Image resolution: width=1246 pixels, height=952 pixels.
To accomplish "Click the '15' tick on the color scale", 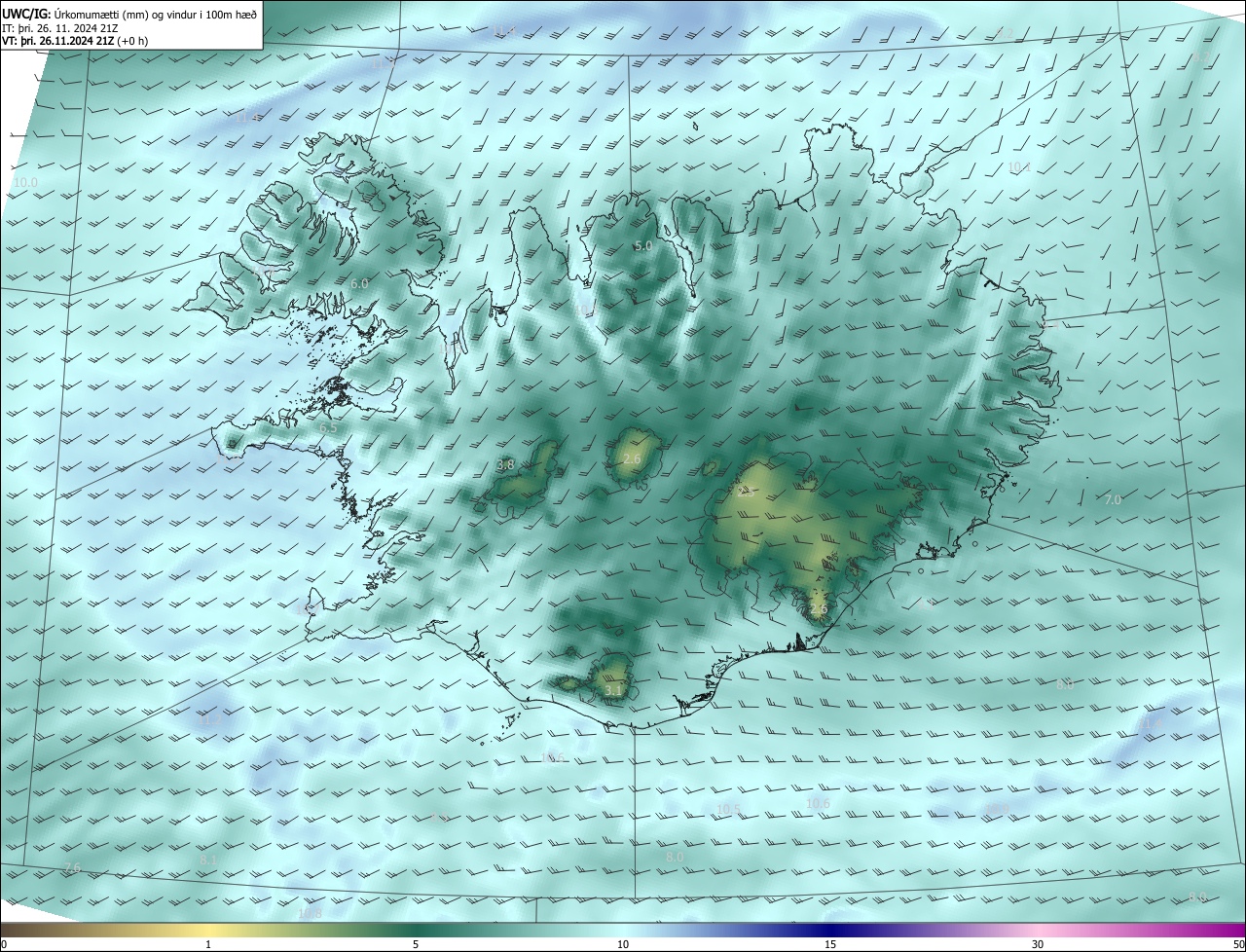I will point(830,944).
